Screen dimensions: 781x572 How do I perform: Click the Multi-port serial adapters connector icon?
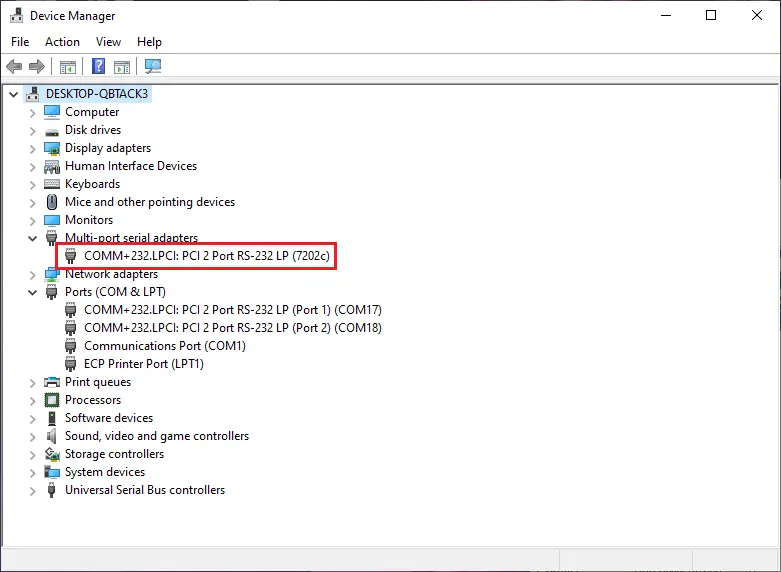pyautogui.click(x=52, y=238)
